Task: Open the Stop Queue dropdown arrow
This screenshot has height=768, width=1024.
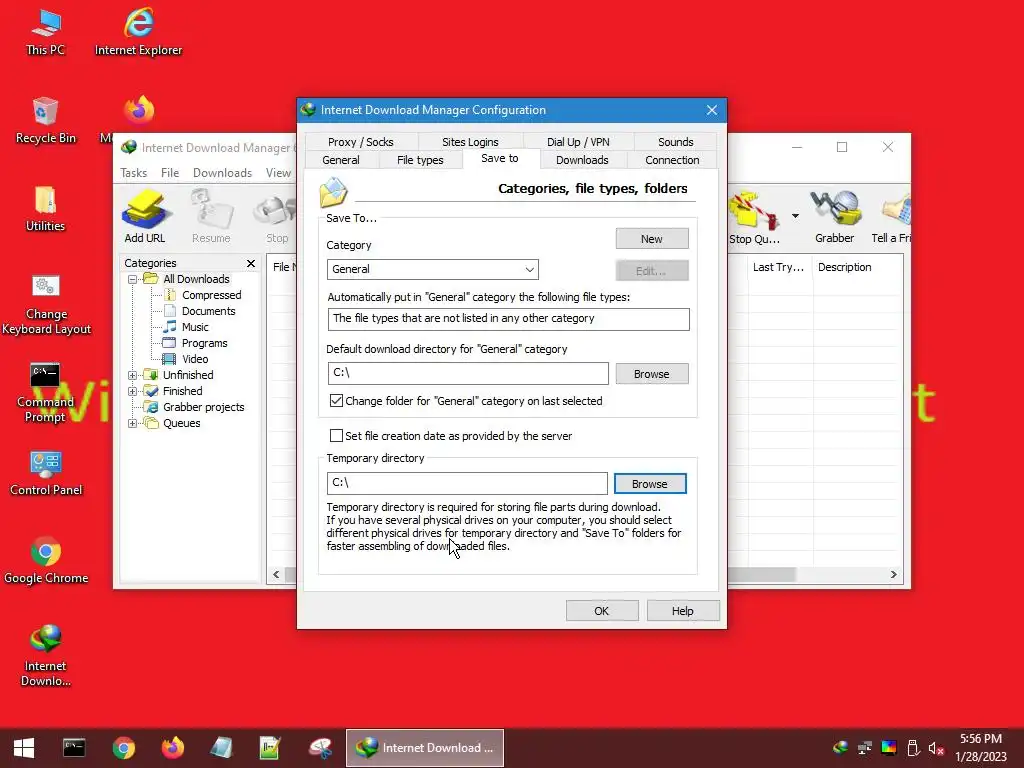Action: point(795,216)
